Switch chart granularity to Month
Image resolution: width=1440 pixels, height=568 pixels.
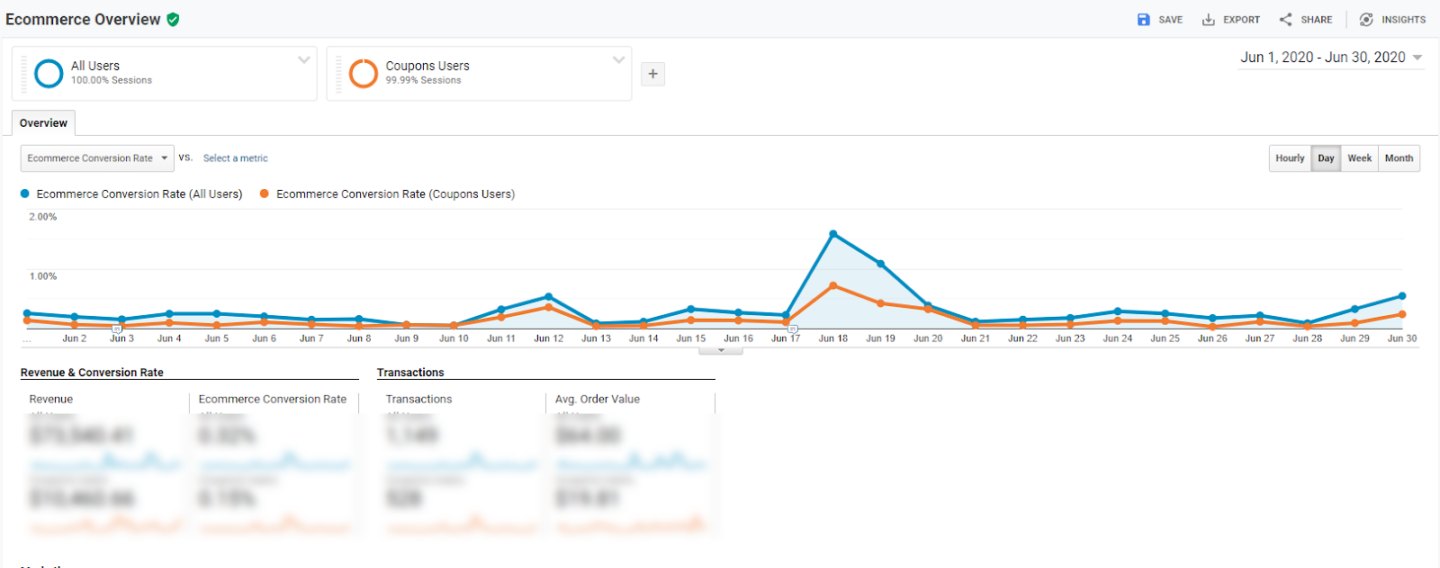pyautogui.click(x=1399, y=158)
